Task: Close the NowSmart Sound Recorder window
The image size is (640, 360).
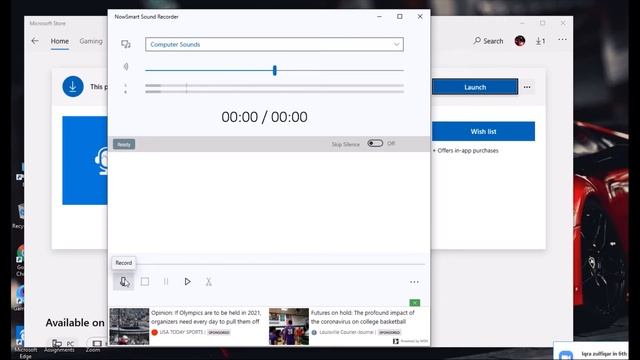Action: tap(420, 17)
